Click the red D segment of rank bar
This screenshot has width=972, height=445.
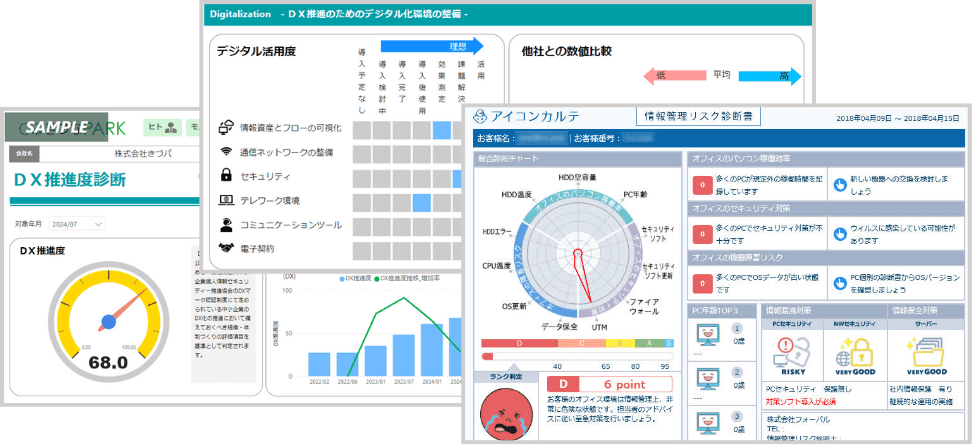coord(519,343)
